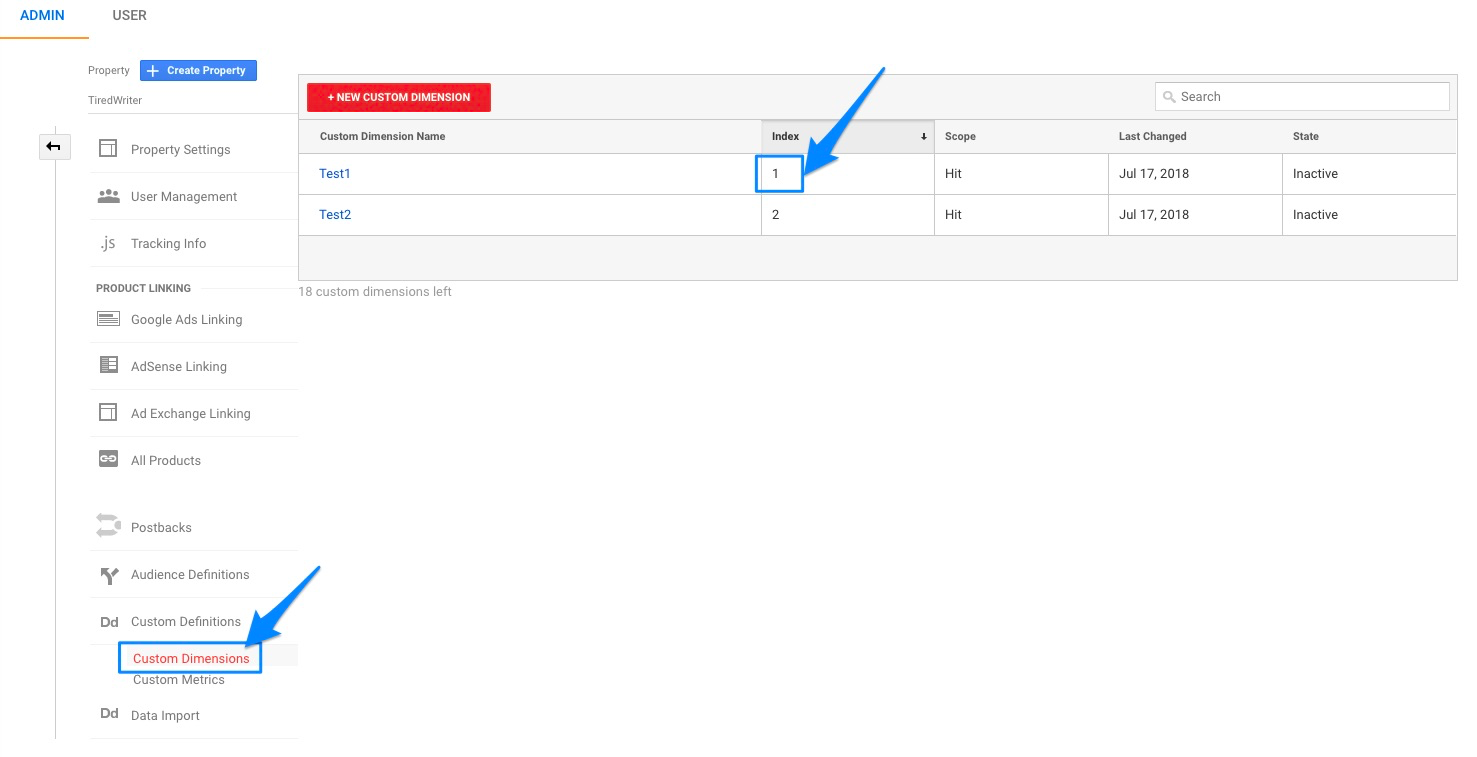Switch to the USER tab
The width and height of the screenshot is (1477, 757).
(130, 15)
